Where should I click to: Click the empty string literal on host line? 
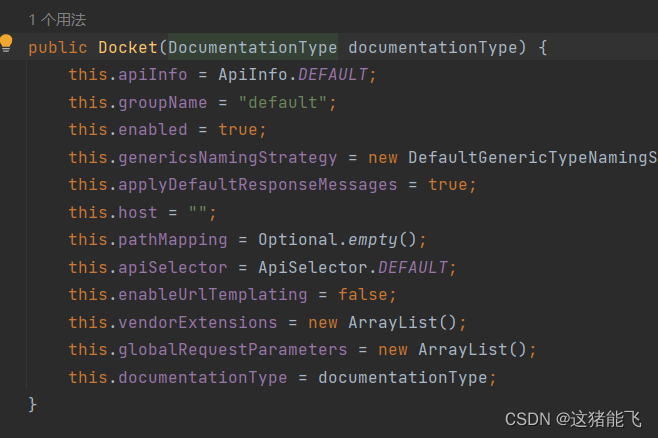pyautogui.click(x=197, y=210)
